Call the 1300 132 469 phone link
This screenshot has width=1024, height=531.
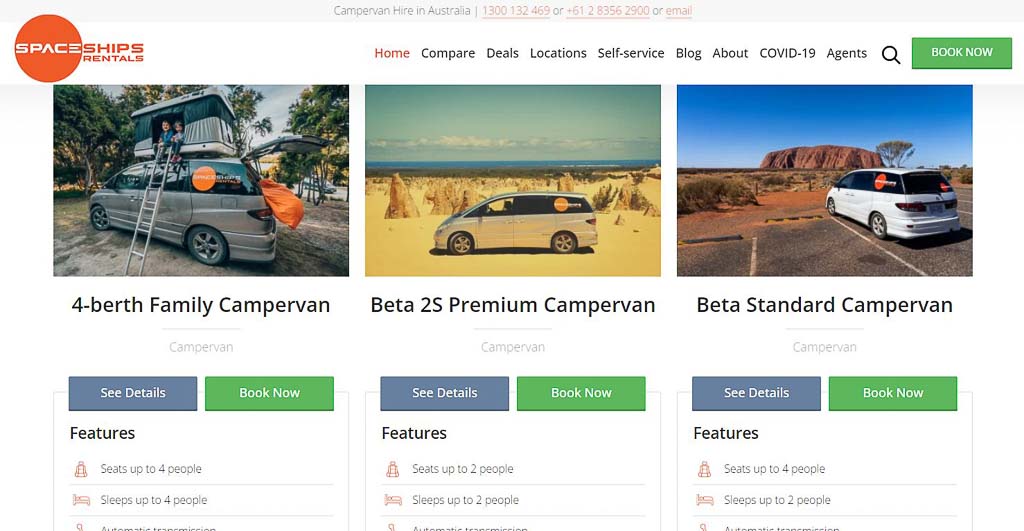click(516, 10)
